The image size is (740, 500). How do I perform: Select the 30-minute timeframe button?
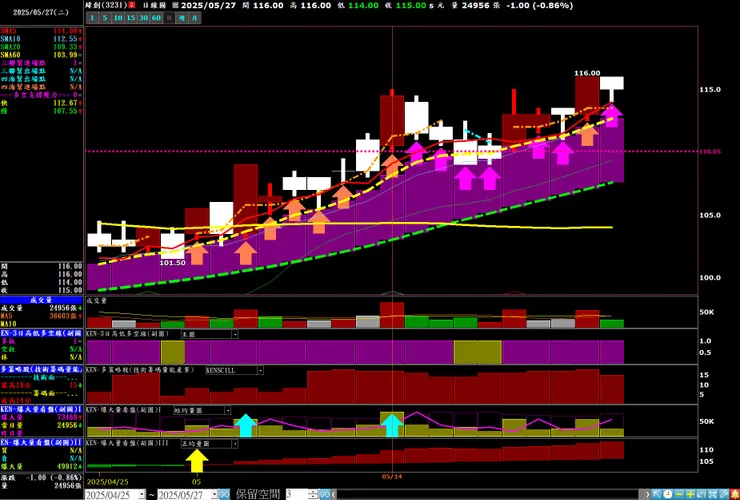click(143, 18)
